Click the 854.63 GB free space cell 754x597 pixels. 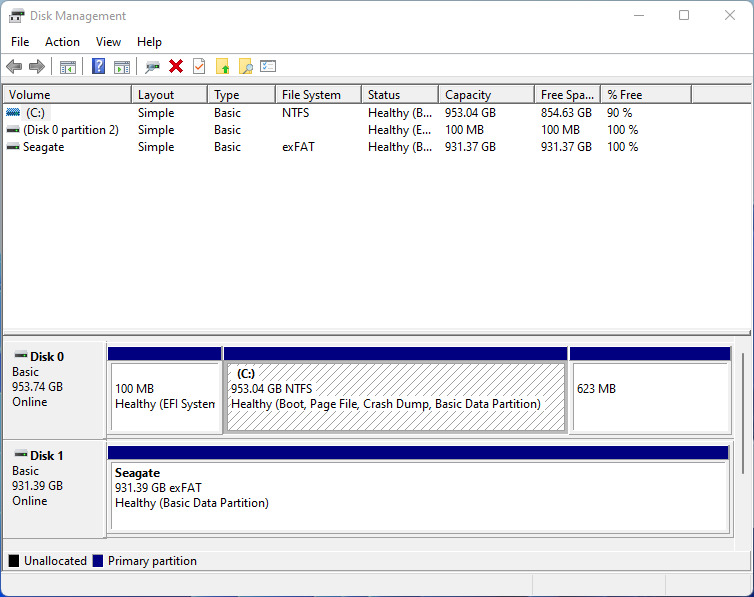pyautogui.click(x=566, y=112)
